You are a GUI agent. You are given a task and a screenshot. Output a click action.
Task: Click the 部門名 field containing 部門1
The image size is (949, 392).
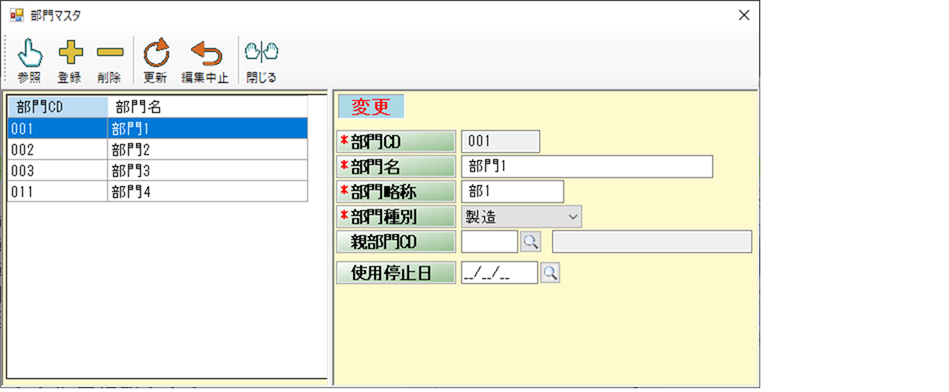coord(586,166)
